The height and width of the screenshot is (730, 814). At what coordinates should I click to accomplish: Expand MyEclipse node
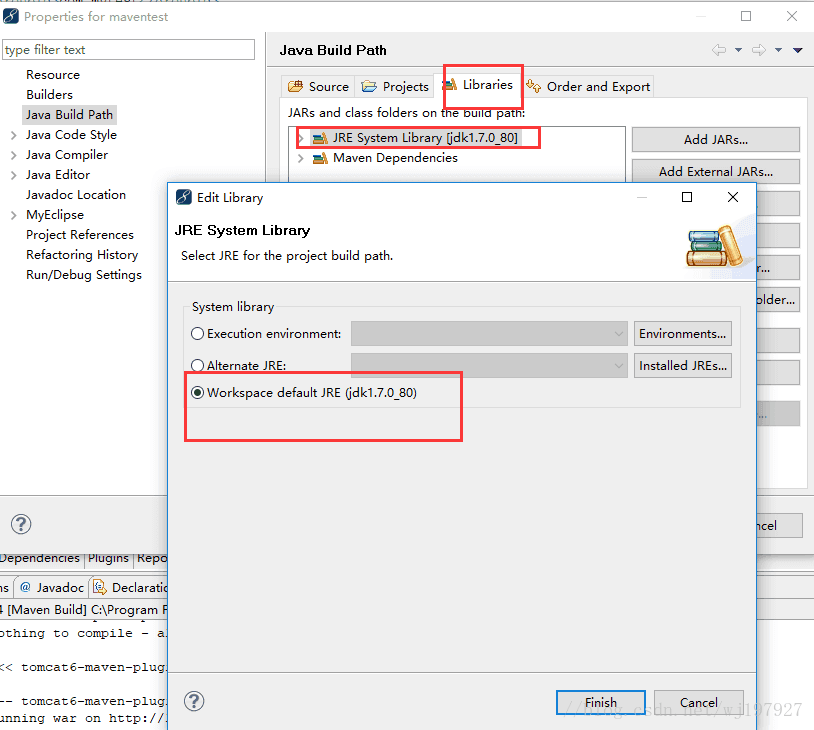pos(13,215)
